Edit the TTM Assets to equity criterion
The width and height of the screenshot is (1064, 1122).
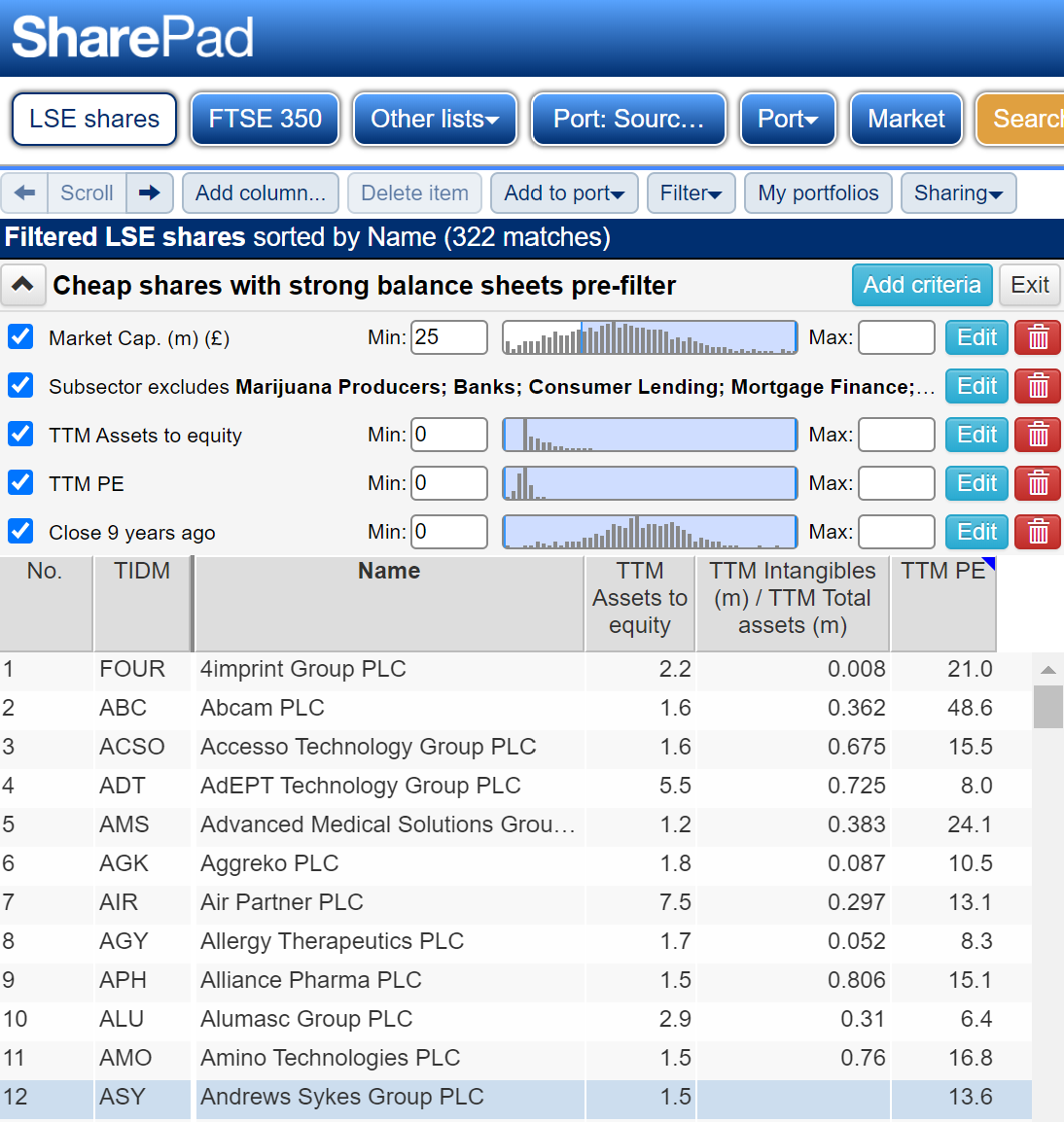coord(976,435)
